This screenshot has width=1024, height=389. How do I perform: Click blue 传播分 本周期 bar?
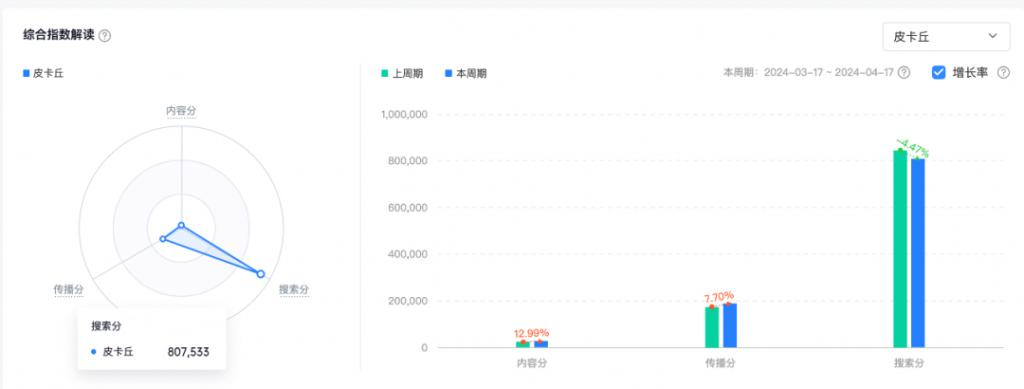point(729,325)
